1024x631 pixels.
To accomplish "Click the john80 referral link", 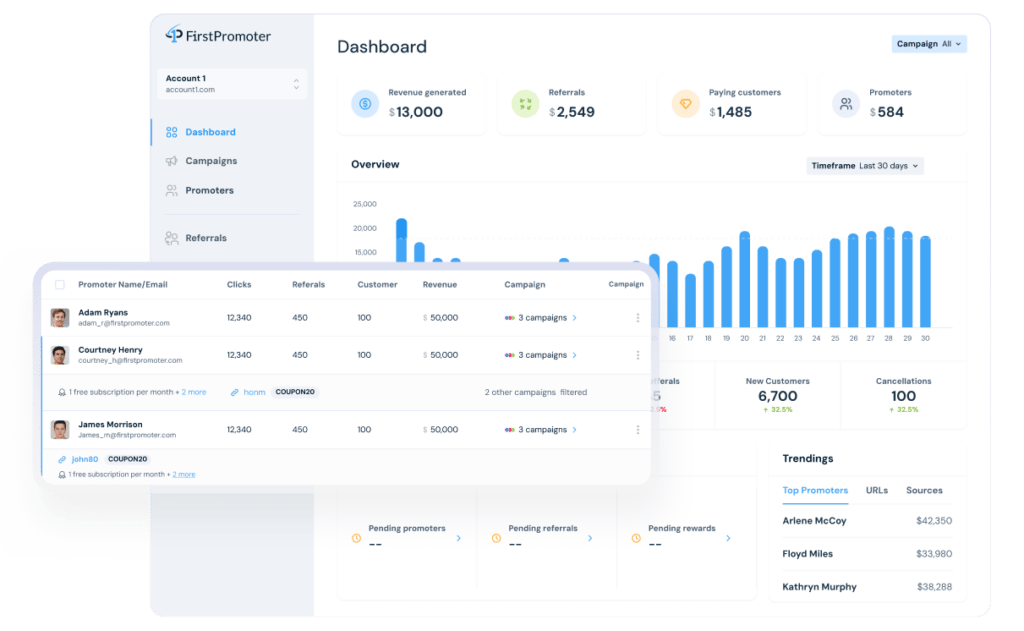I will [85, 459].
